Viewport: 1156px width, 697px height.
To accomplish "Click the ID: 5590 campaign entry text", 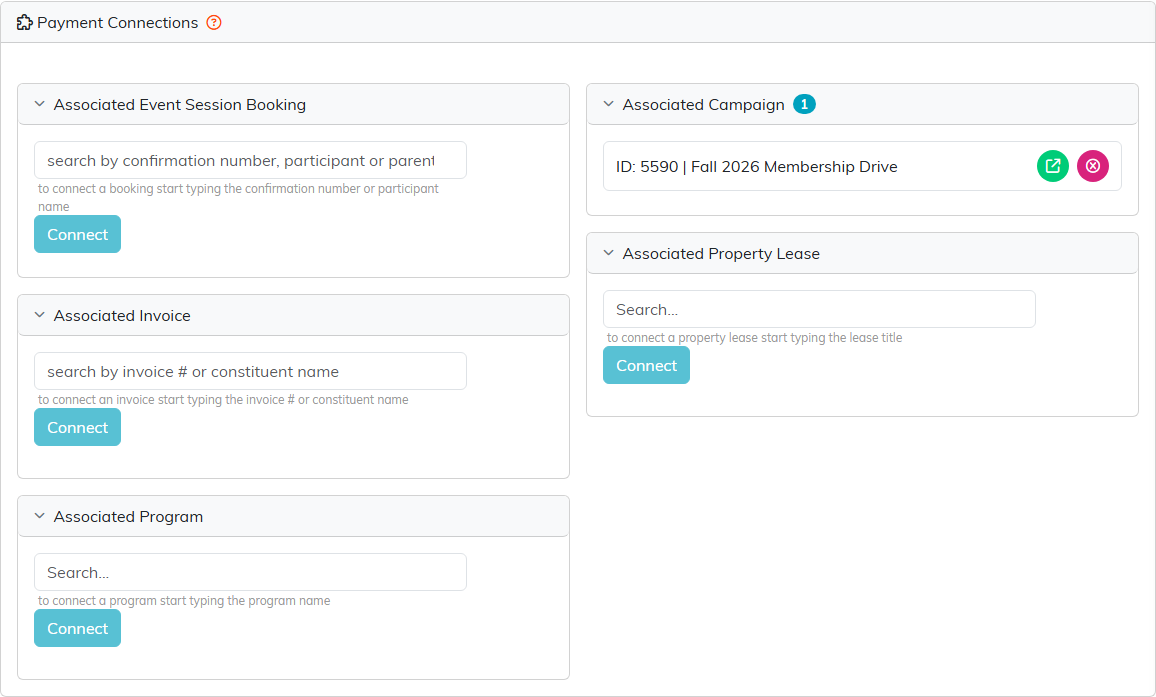I will click(756, 167).
